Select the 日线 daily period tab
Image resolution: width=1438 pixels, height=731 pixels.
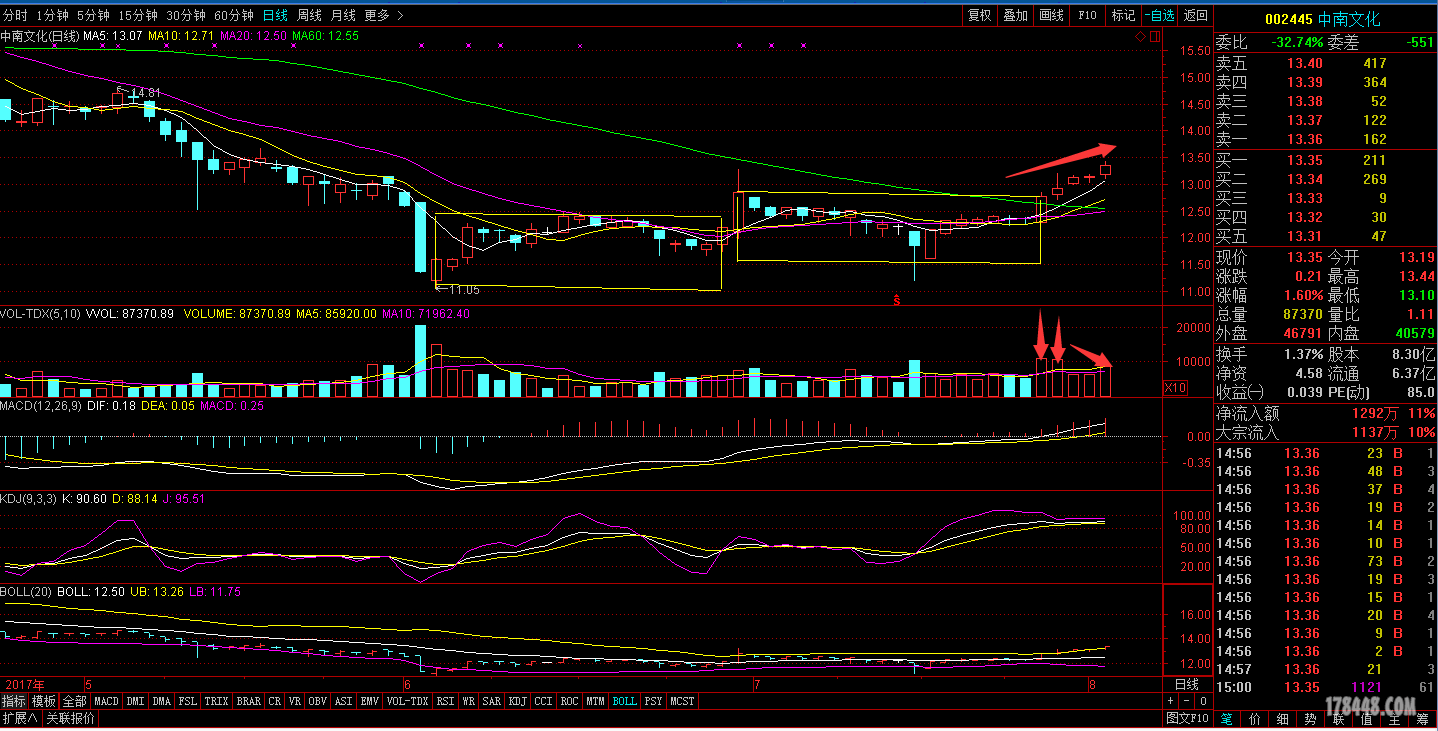click(275, 15)
